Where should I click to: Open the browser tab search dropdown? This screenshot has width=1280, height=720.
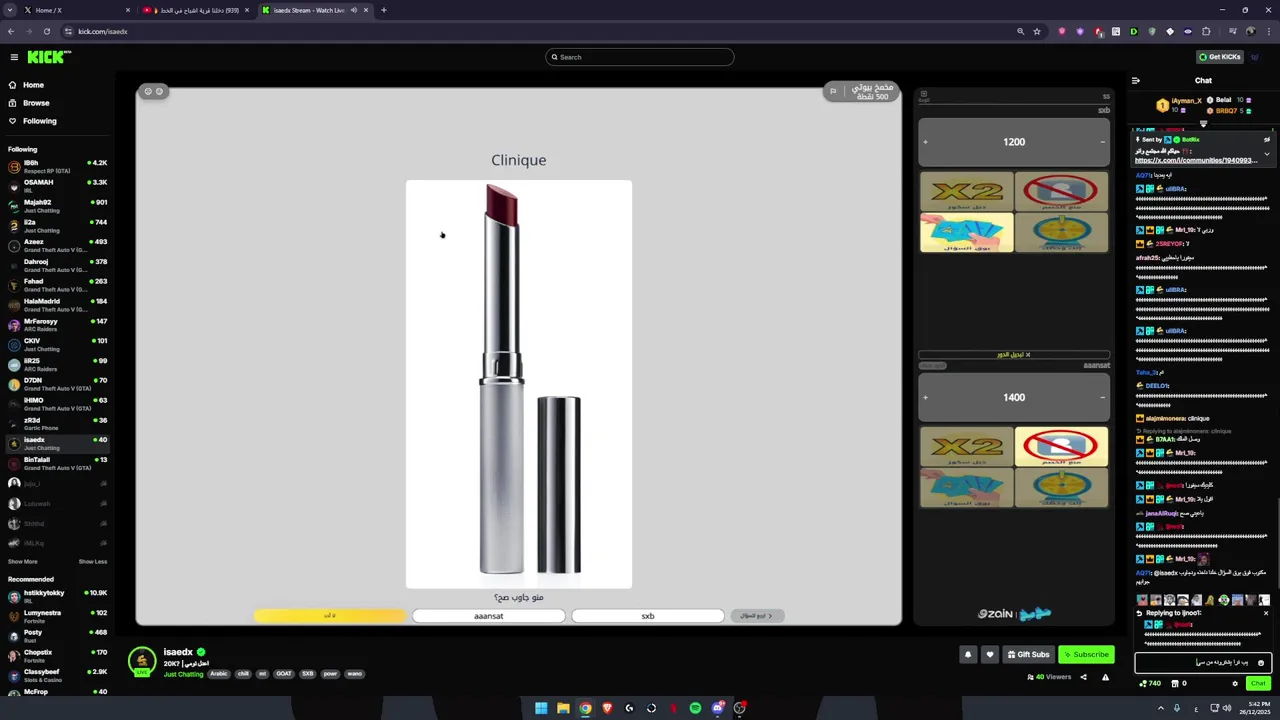coord(10,10)
